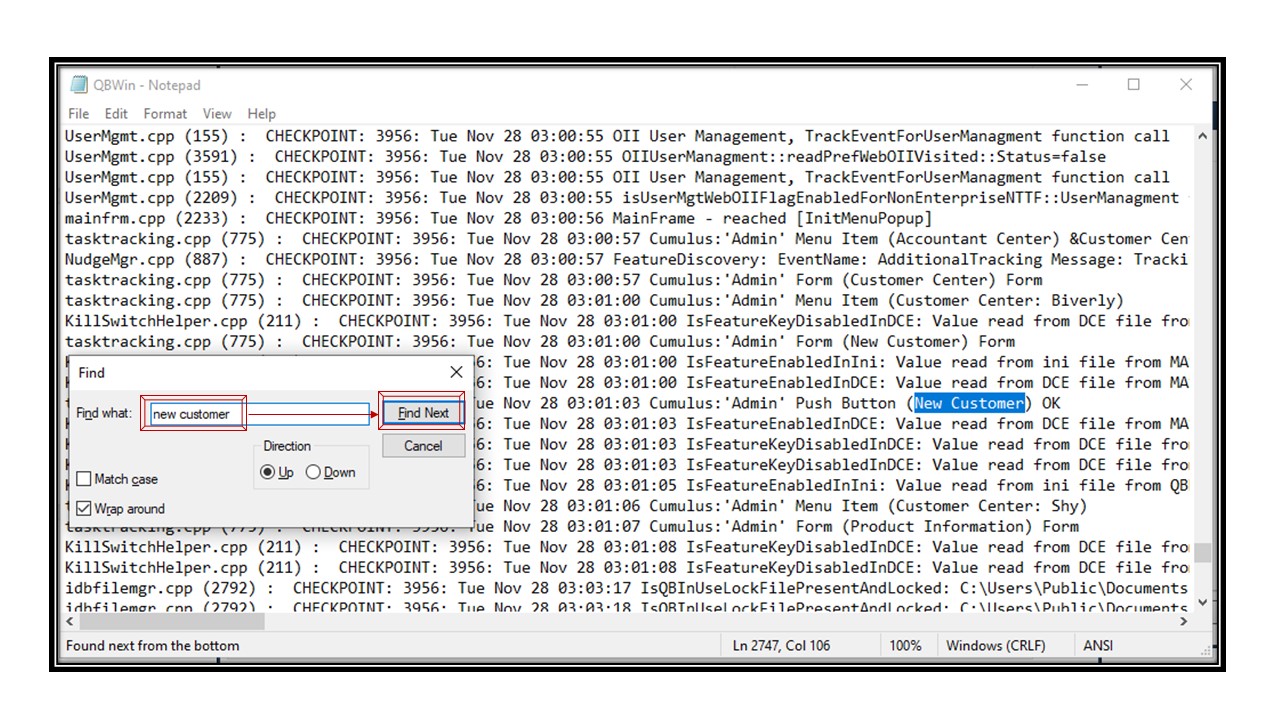
Task: Click '(Customer Center: Biverly)' in the log
Action: coord(1006,300)
